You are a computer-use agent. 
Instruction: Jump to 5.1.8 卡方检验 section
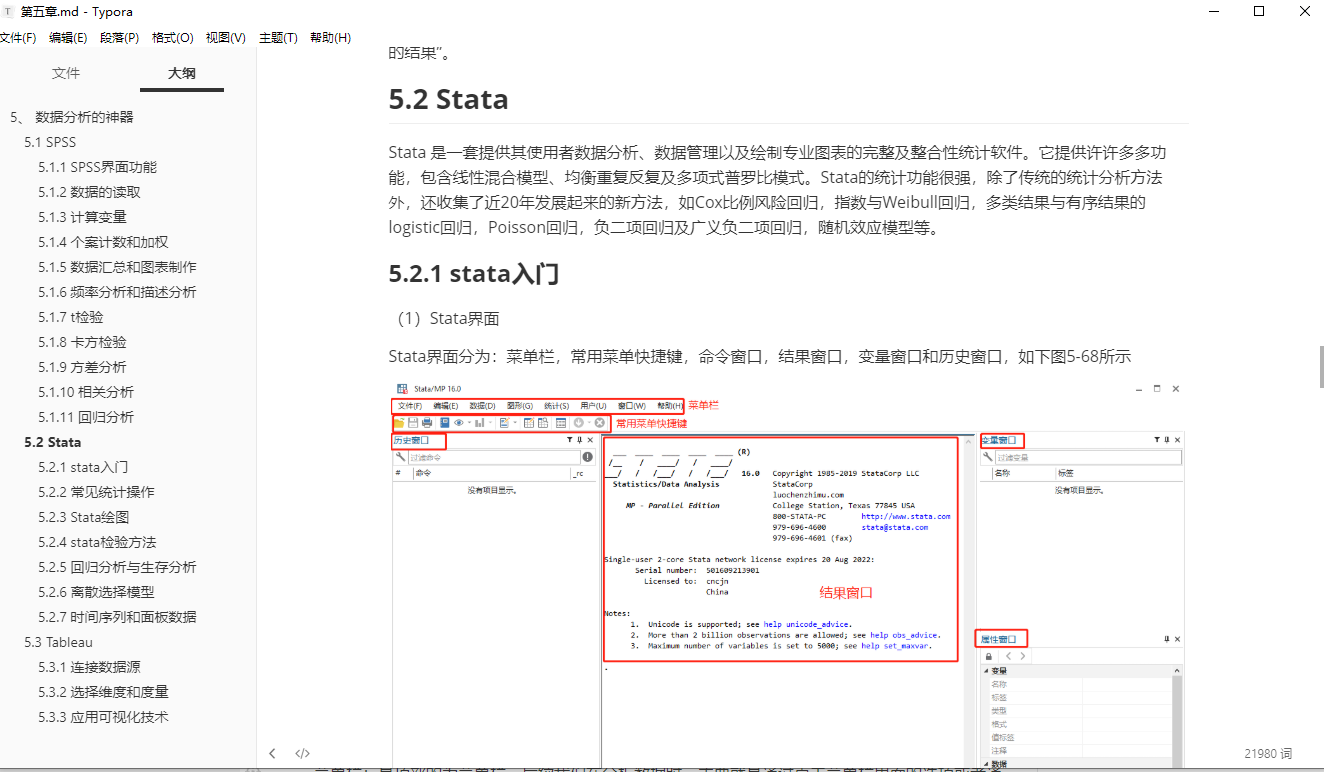tap(83, 342)
